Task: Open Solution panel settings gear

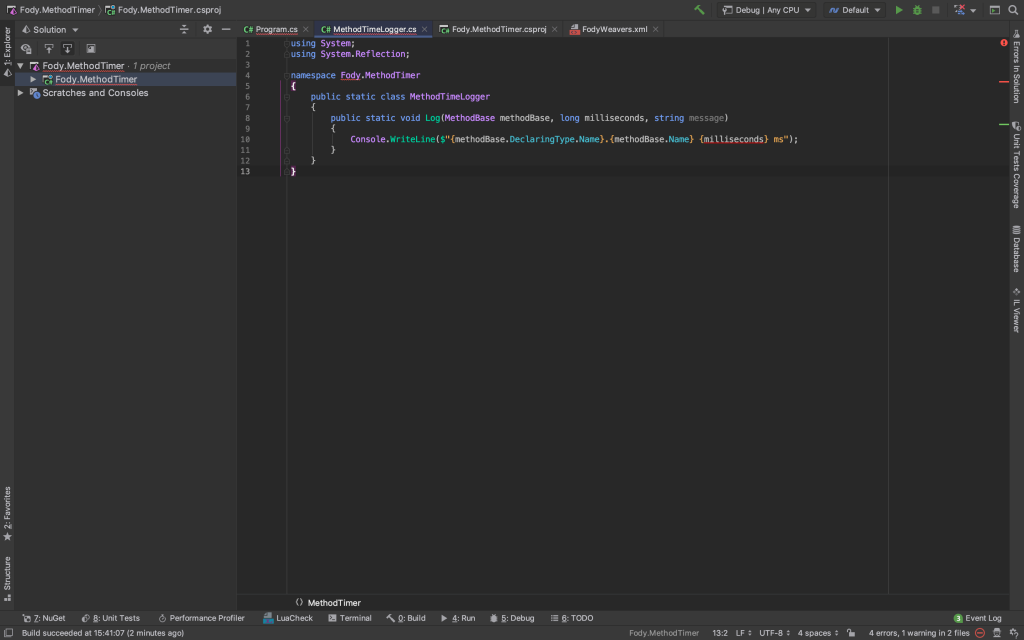Action: tap(208, 29)
